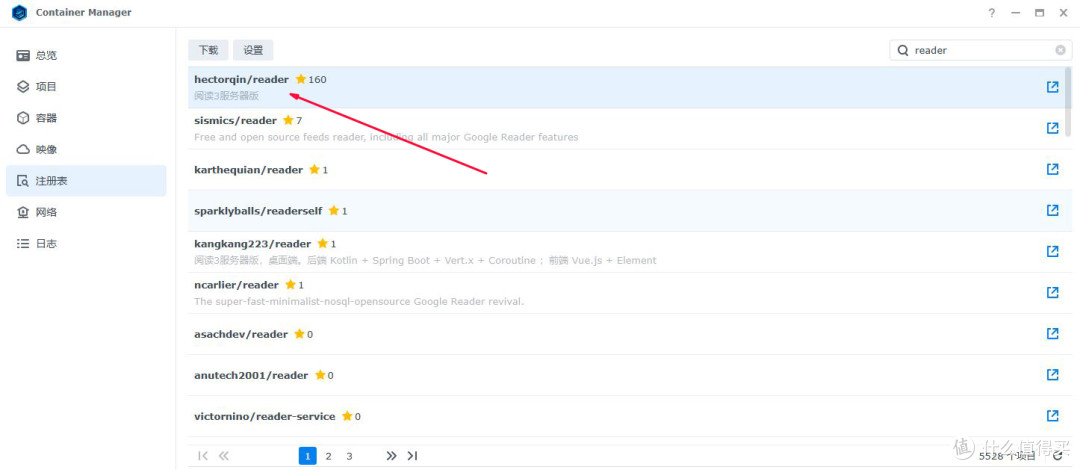Click the star icon for hectorqin/reader
The image size is (1080, 470).
300,79
